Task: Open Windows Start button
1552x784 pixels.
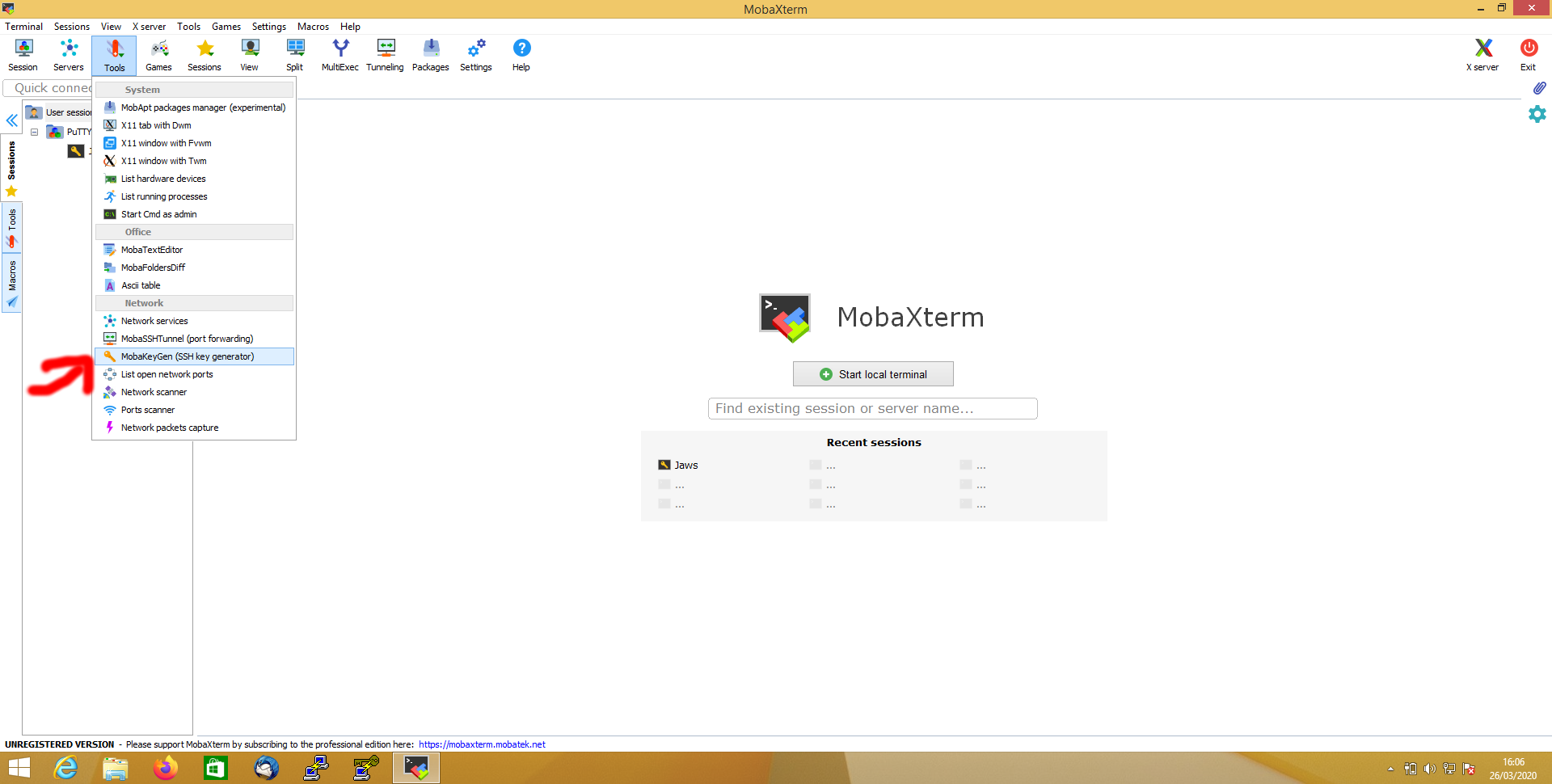Action: pos(18,768)
